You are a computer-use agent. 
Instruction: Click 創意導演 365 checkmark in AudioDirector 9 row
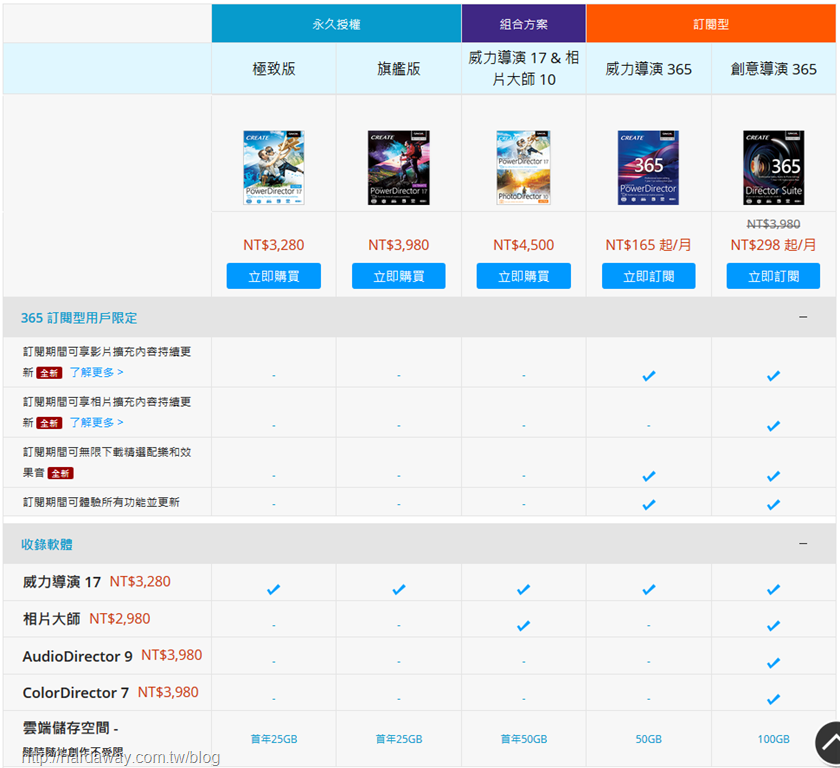[x=773, y=663]
